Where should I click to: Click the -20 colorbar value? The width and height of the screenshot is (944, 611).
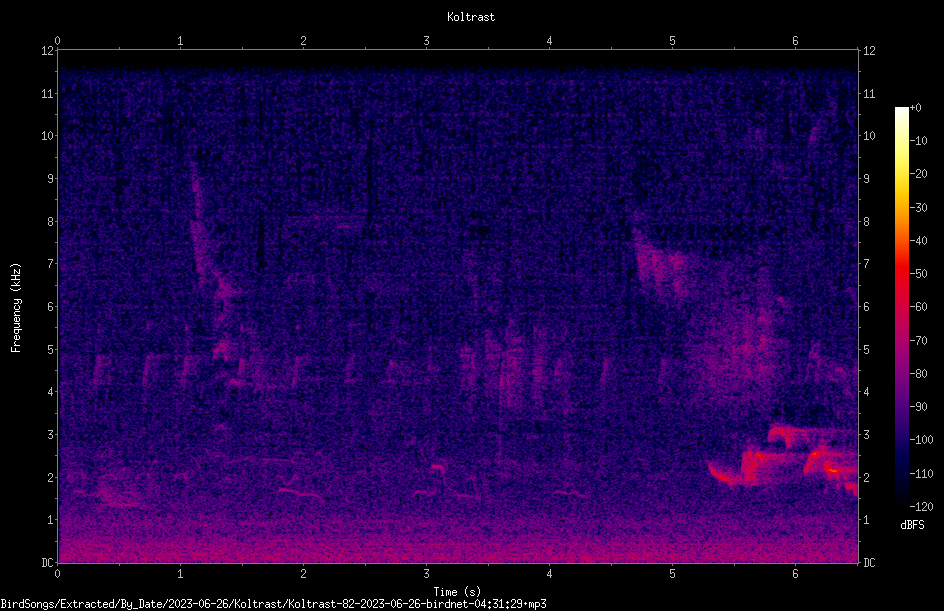click(x=918, y=174)
